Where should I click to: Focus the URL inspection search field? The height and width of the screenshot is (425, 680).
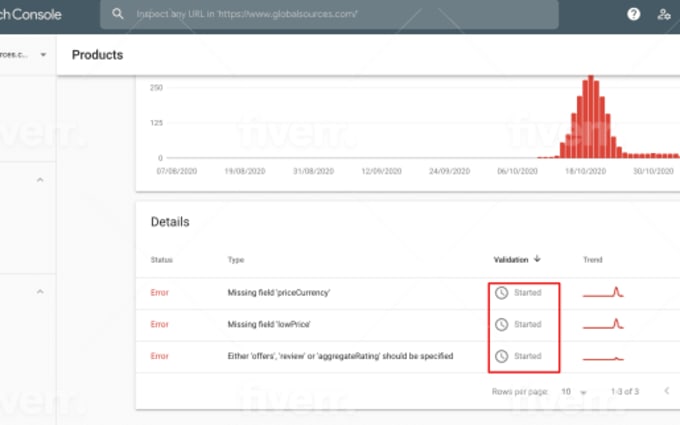pyautogui.click(x=329, y=14)
